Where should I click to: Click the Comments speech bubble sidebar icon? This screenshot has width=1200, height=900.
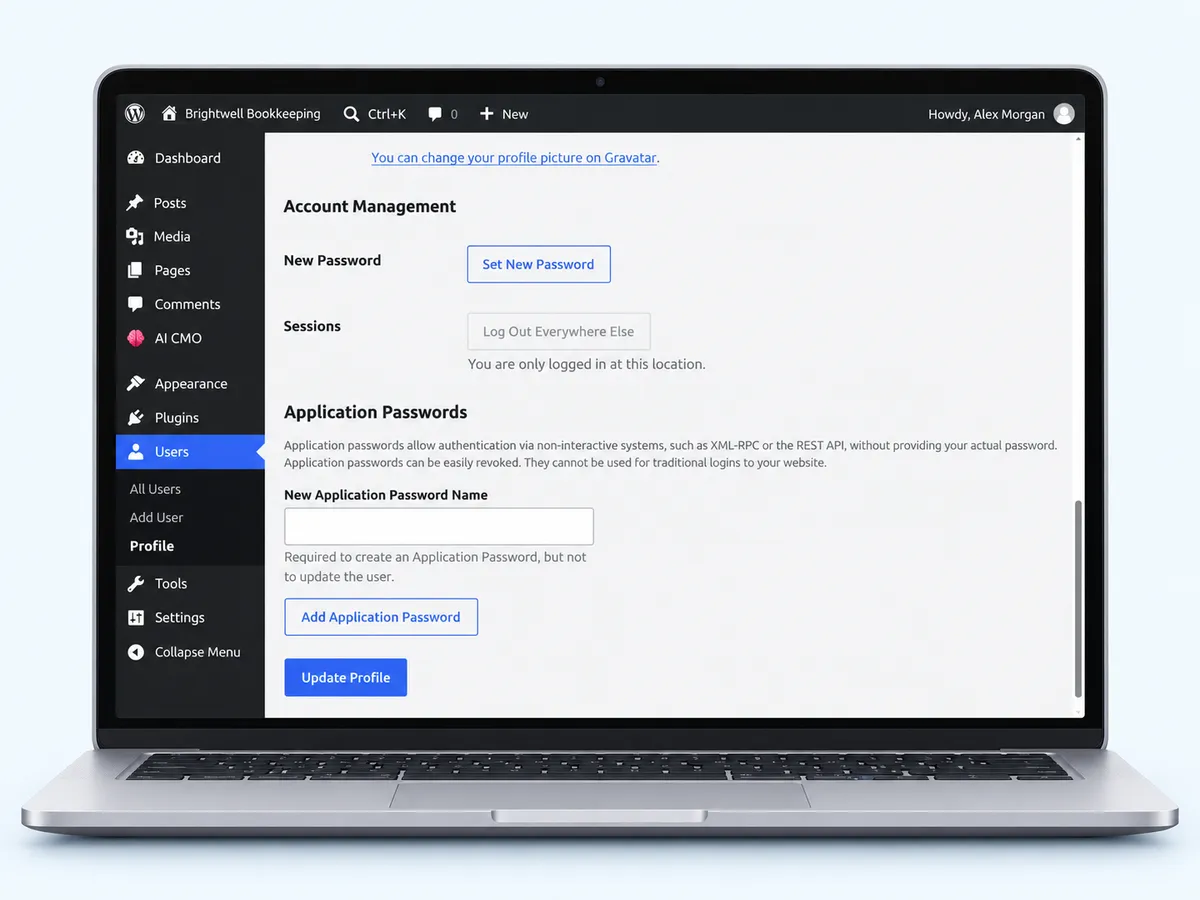(135, 305)
